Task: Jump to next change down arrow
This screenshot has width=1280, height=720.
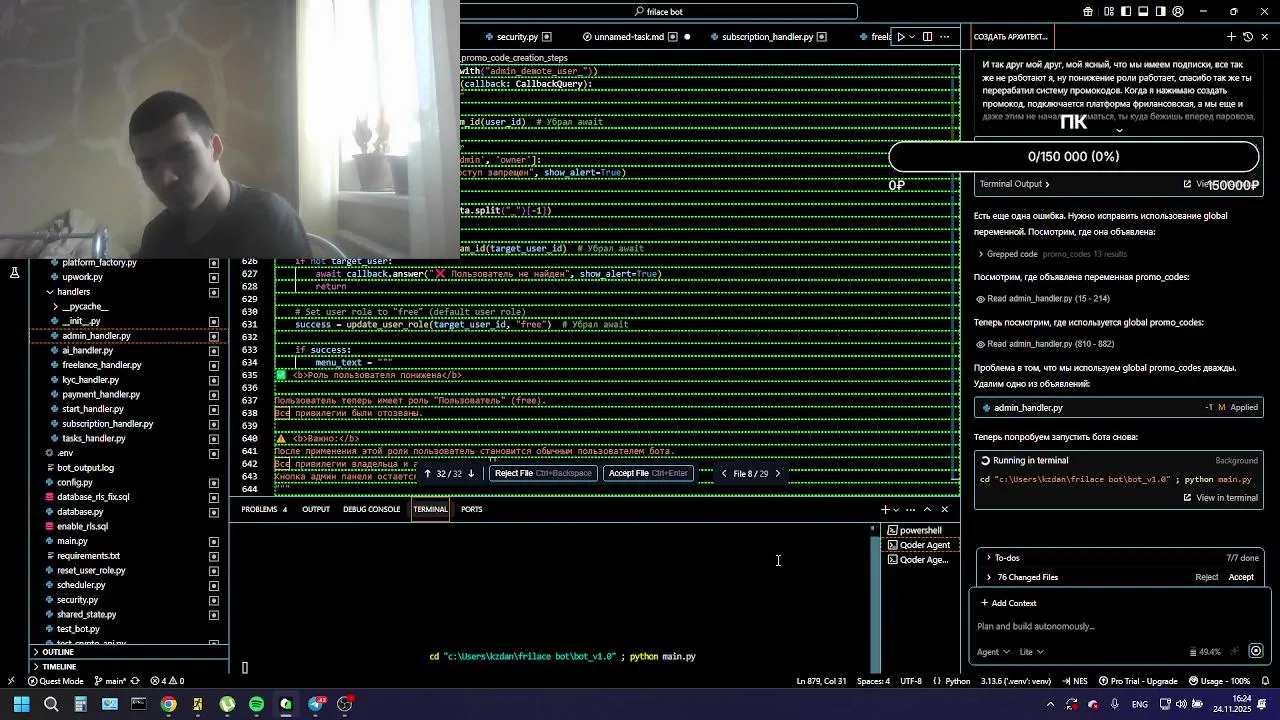Action: (x=471, y=474)
